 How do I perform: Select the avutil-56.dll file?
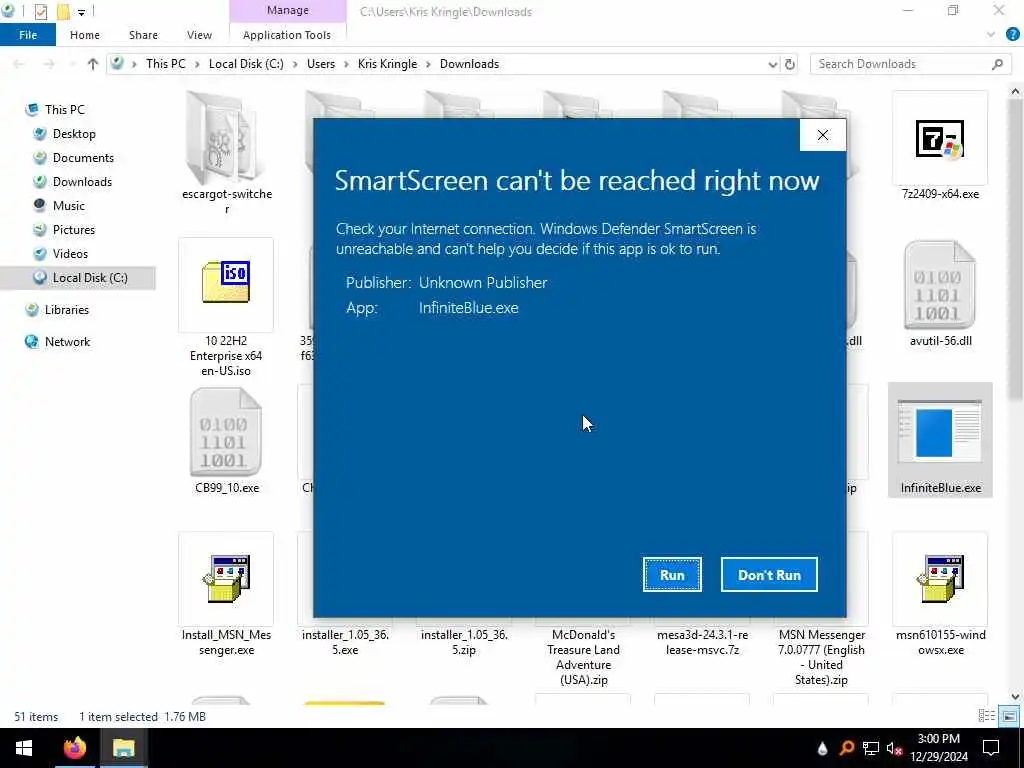tap(940, 294)
